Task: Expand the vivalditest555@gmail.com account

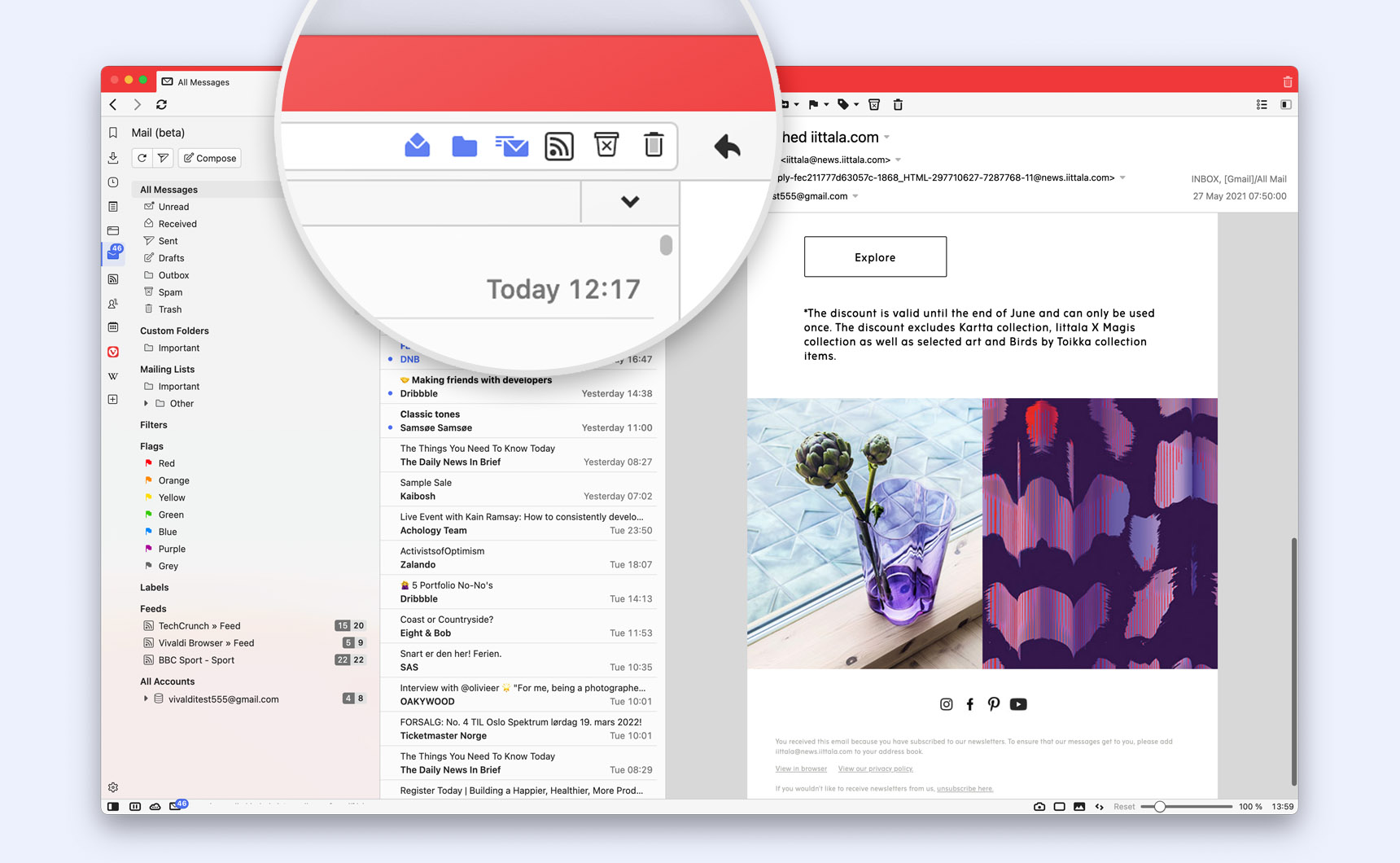Action: click(146, 699)
